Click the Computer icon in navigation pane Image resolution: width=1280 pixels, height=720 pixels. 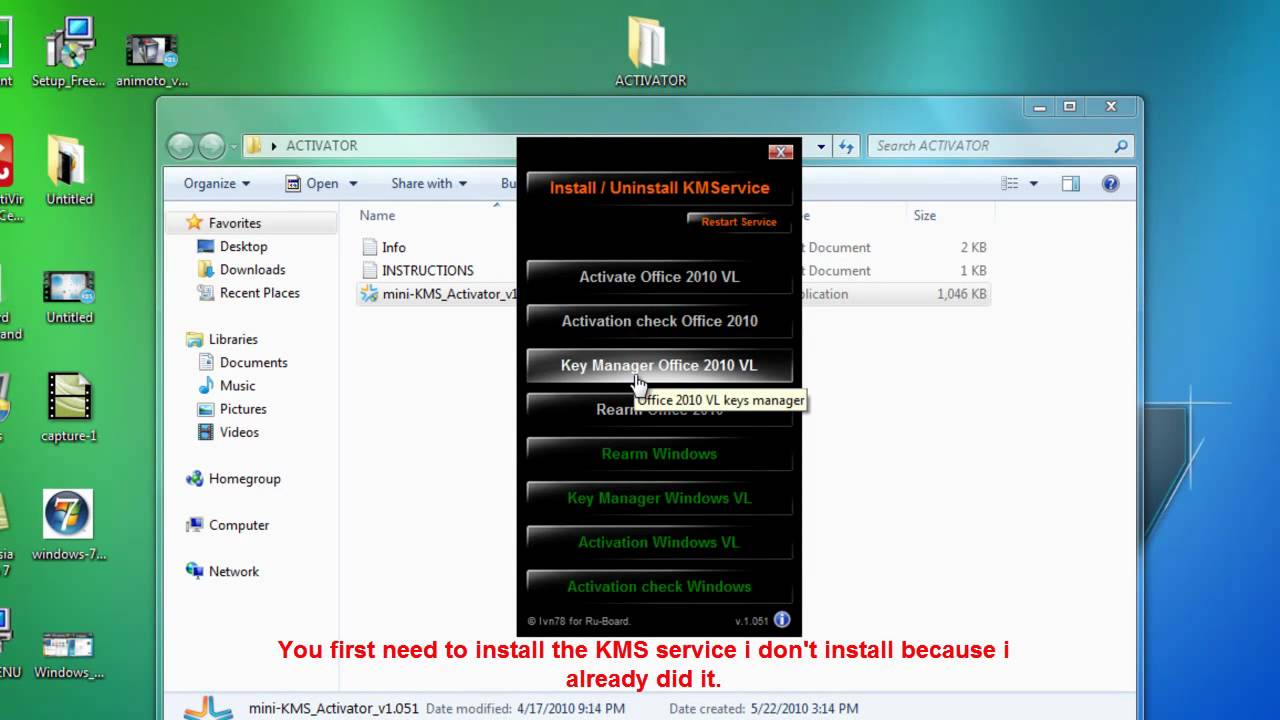[194, 525]
